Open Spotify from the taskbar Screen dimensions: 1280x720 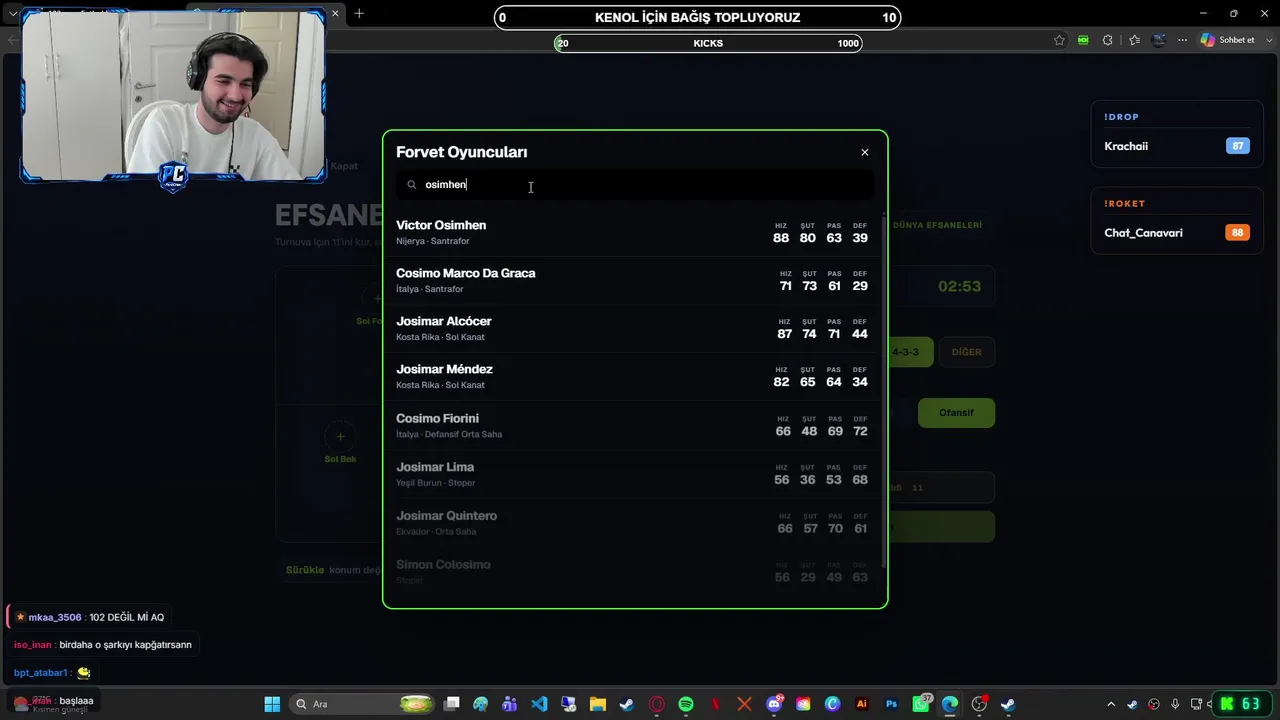[x=686, y=704]
